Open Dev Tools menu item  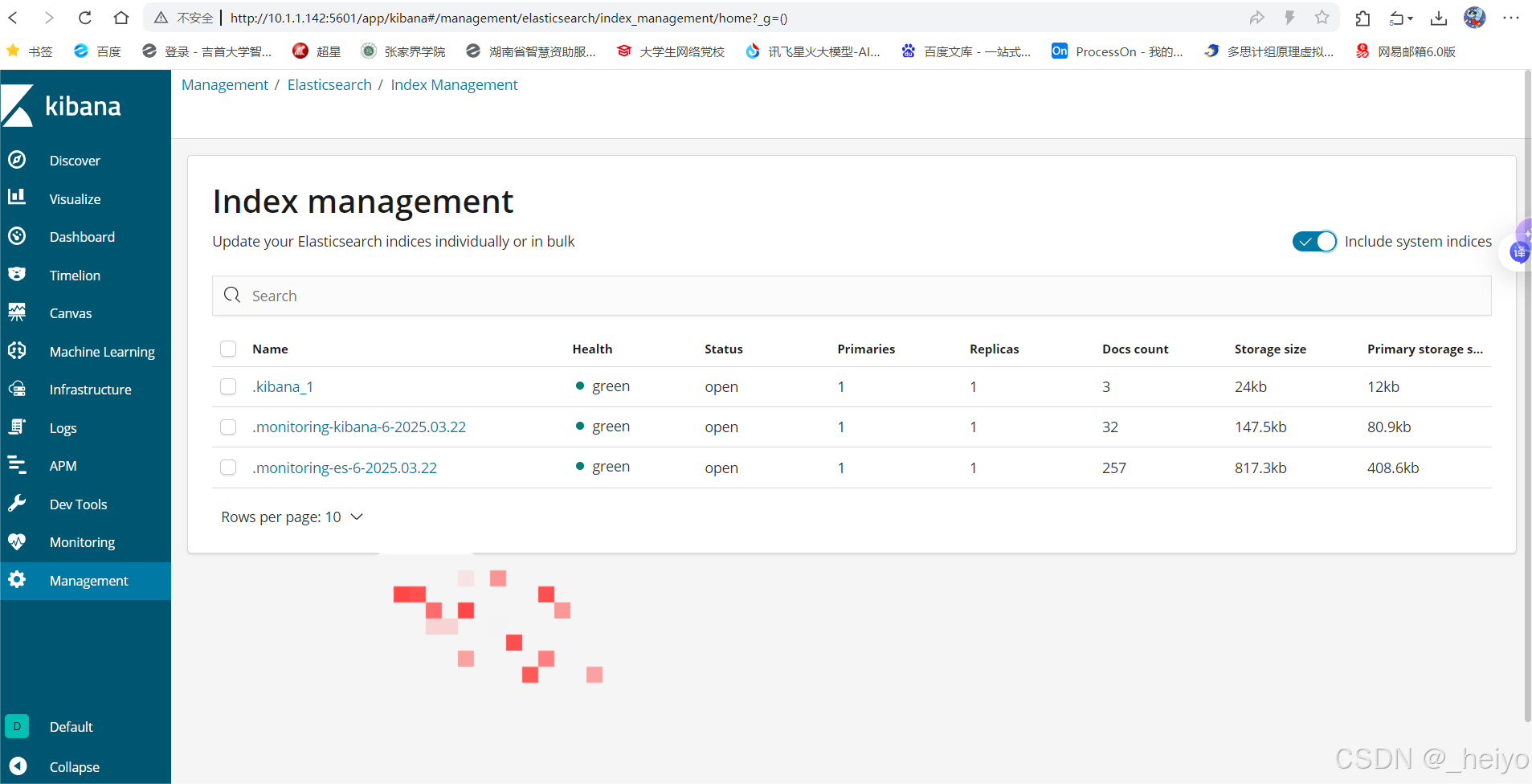pos(78,504)
